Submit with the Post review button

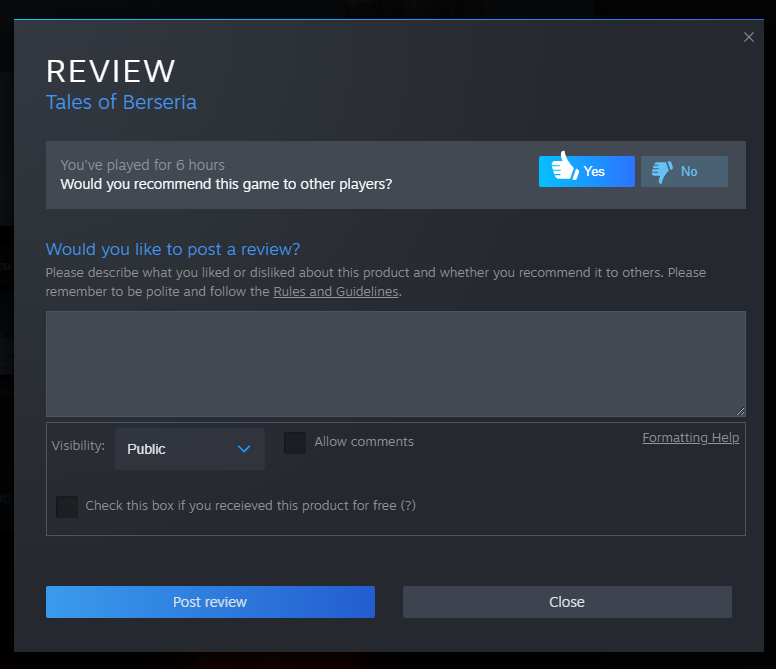tap(210, 602)
